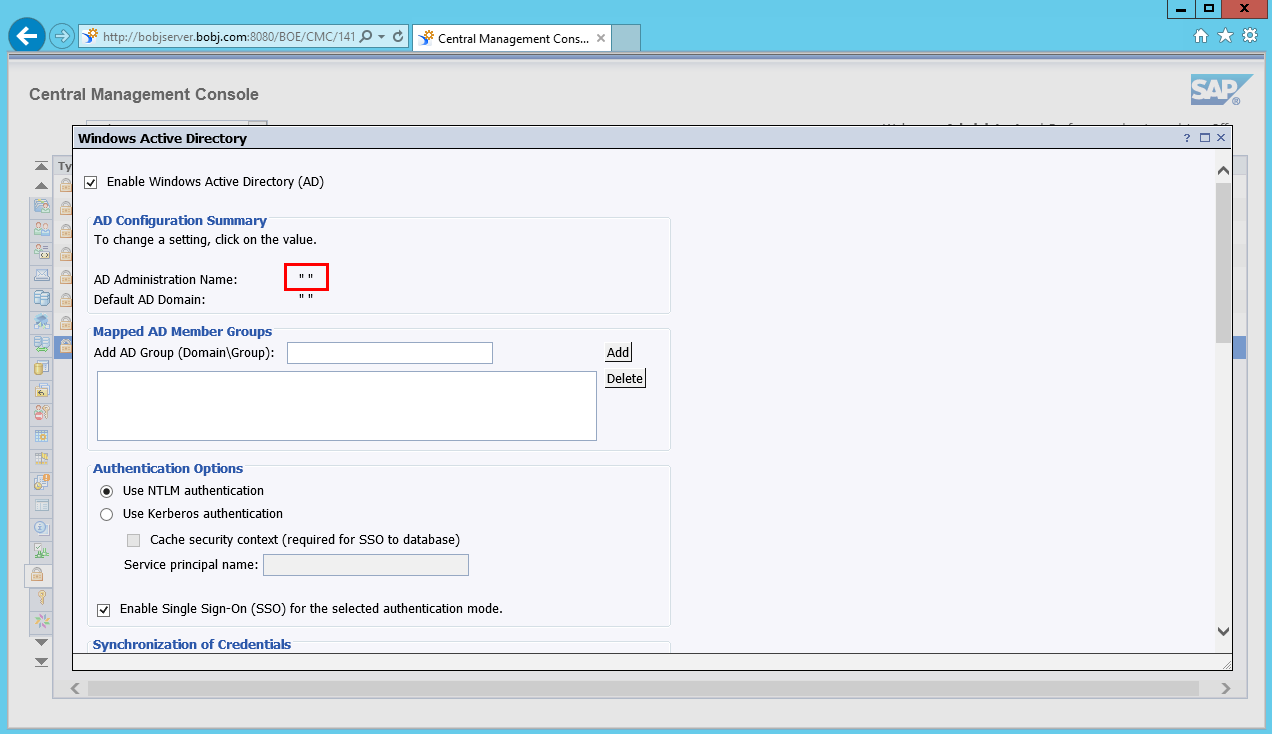The width and height of the screenshot is (1272, 734).
Task: Open the License Keys golden key icon
Action: point(41,598)
